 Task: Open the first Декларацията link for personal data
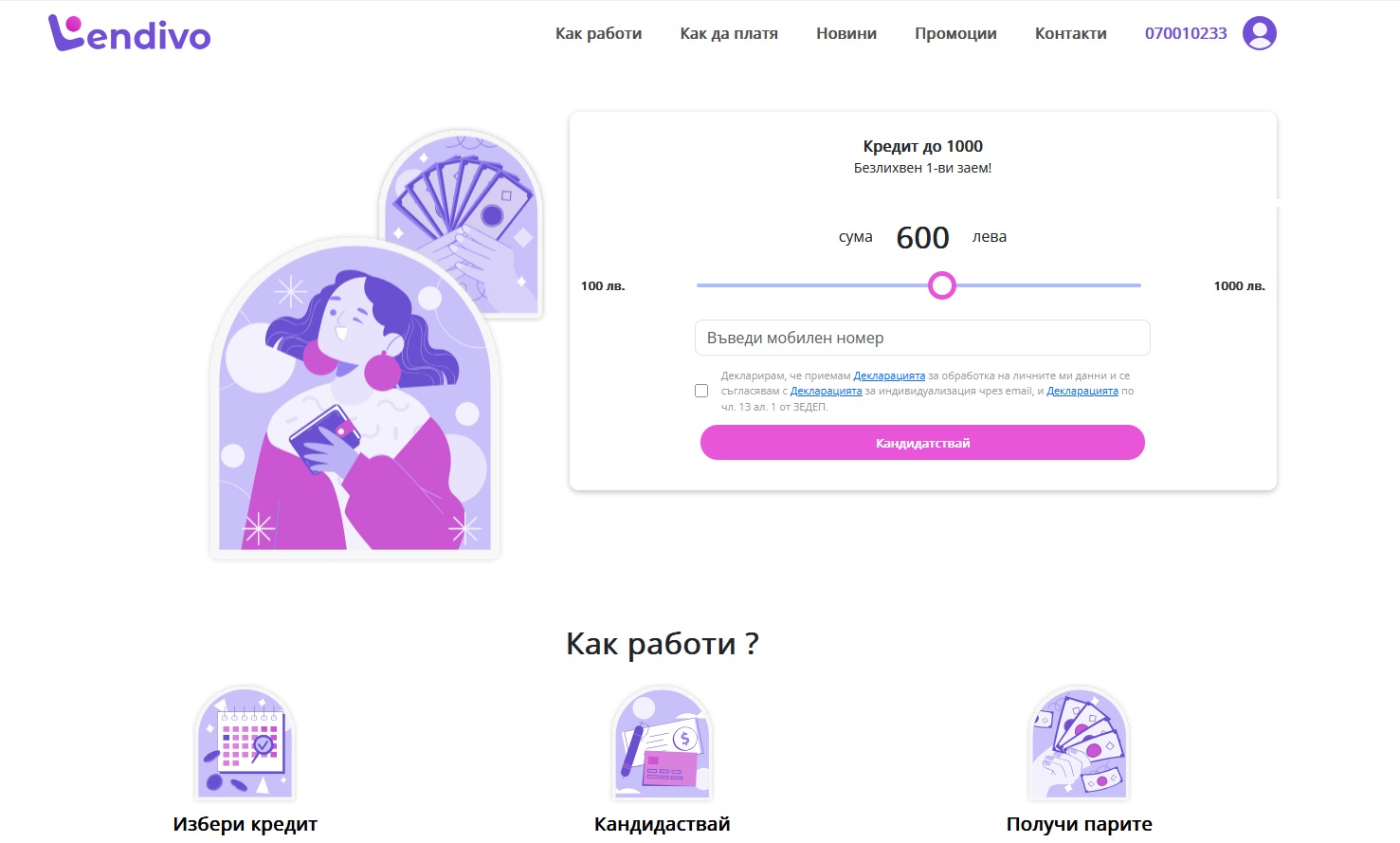(x=889, y=376)
